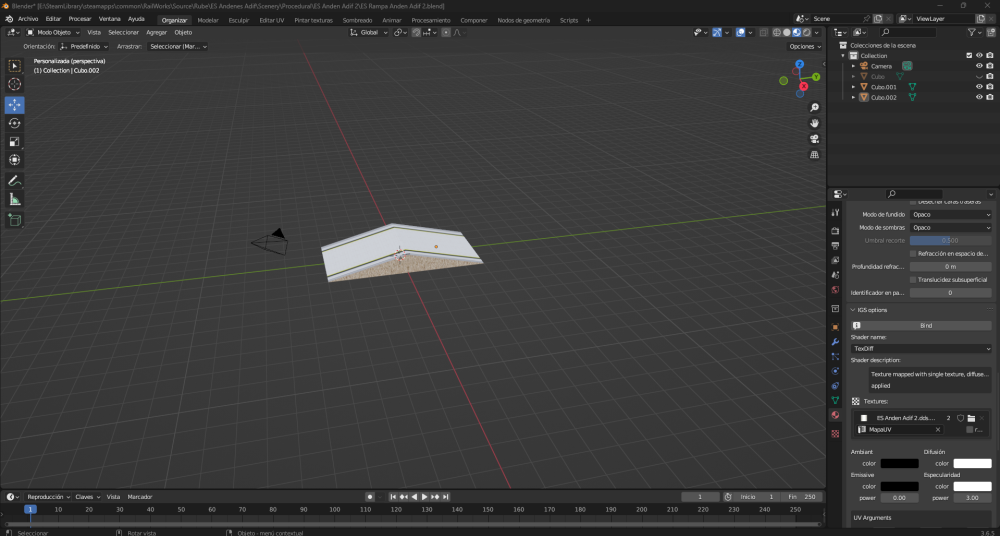Click the zoom magnifier viewport gizmo
The width and height of the screenshot is (1000, 536).
[x=815, y=107]
